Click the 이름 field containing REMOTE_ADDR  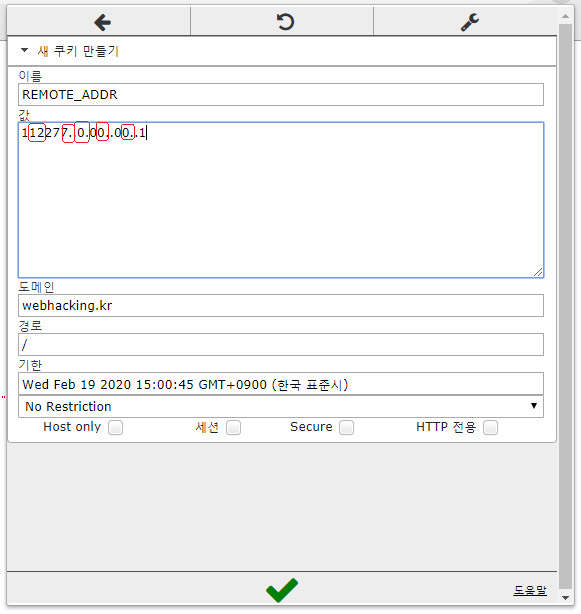tap(281, 94)
